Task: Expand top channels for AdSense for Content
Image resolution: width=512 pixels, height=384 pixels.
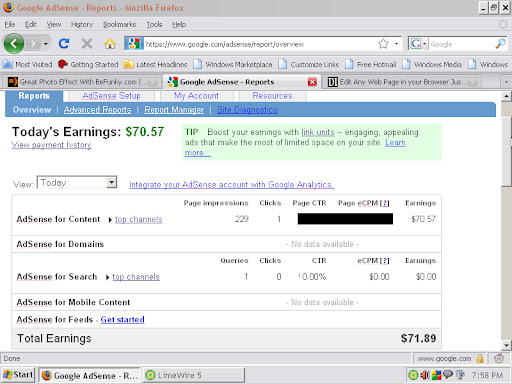Action: pos(138,219)
